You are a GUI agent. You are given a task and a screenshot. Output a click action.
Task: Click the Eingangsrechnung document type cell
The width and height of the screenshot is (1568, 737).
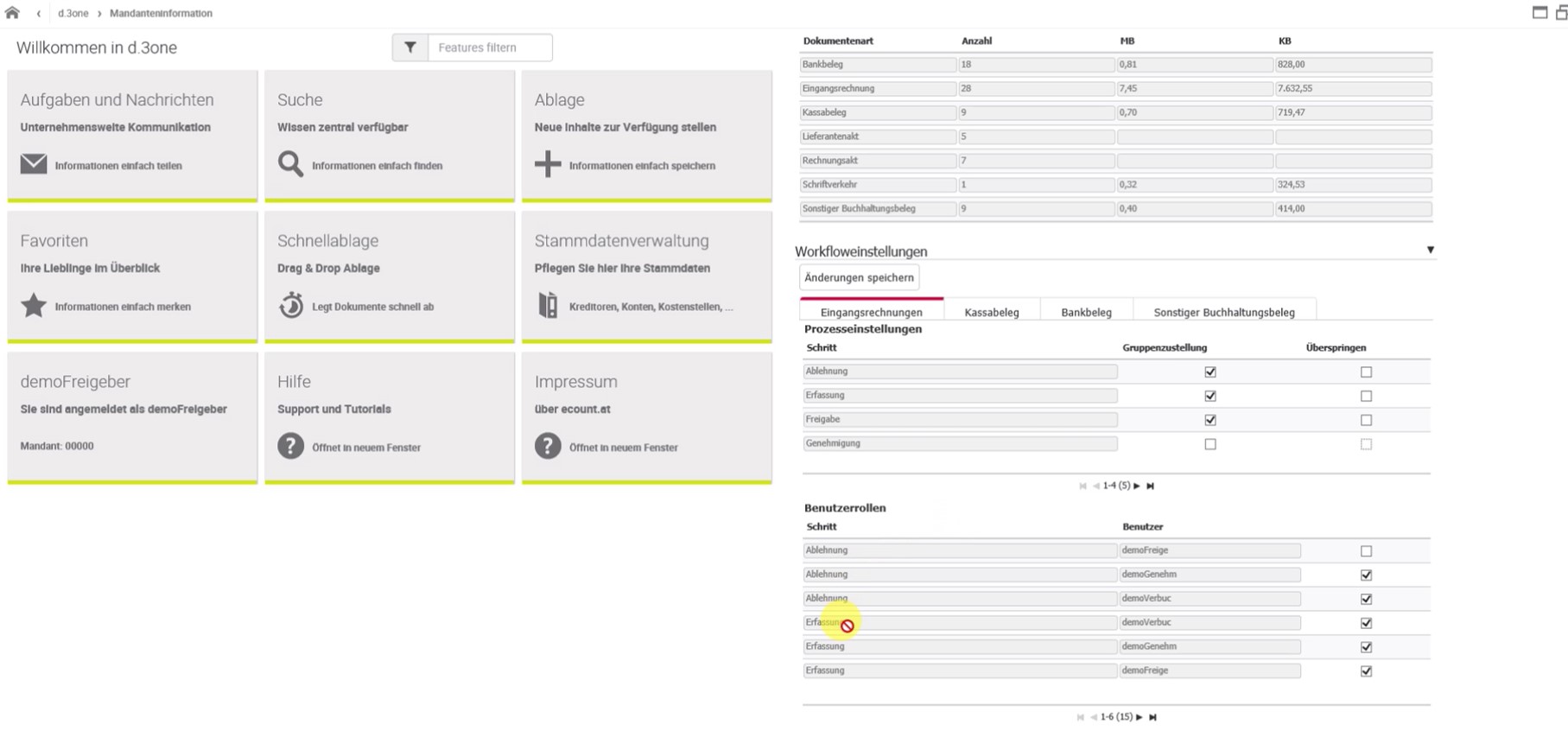(x=878, y=89)
